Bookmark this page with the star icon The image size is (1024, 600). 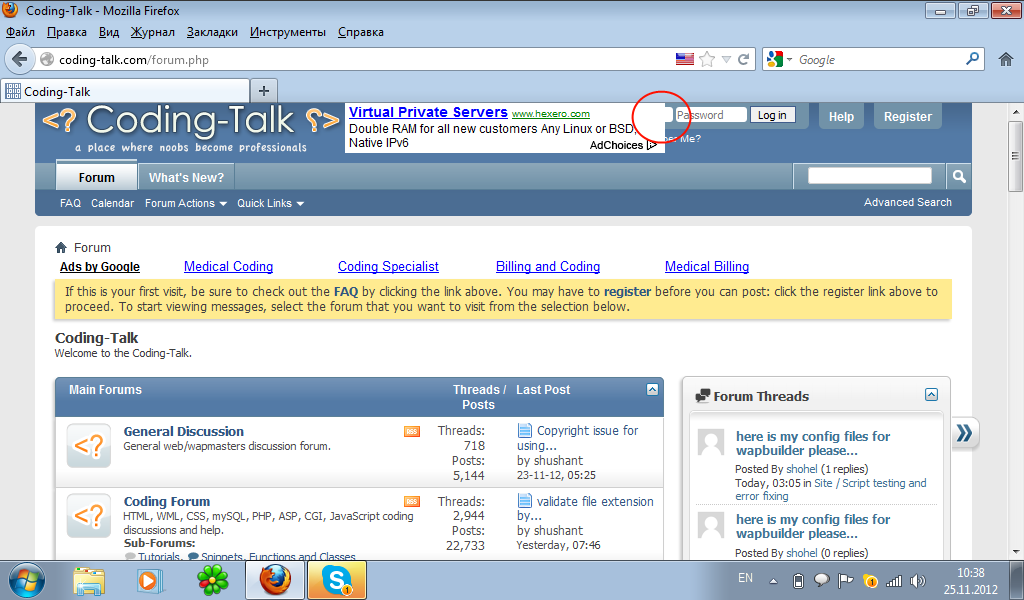pyautogui.click(x=707, y=60)
